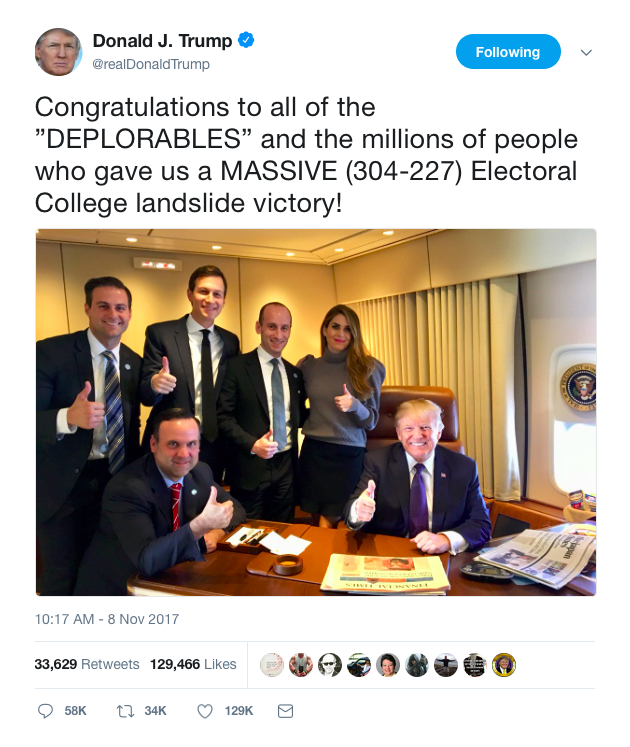Image resolution: width=630 pixels, height=747 pixels.
Task: Click the liker avatar with sunglasses
Action: click(x=330, y=664)
